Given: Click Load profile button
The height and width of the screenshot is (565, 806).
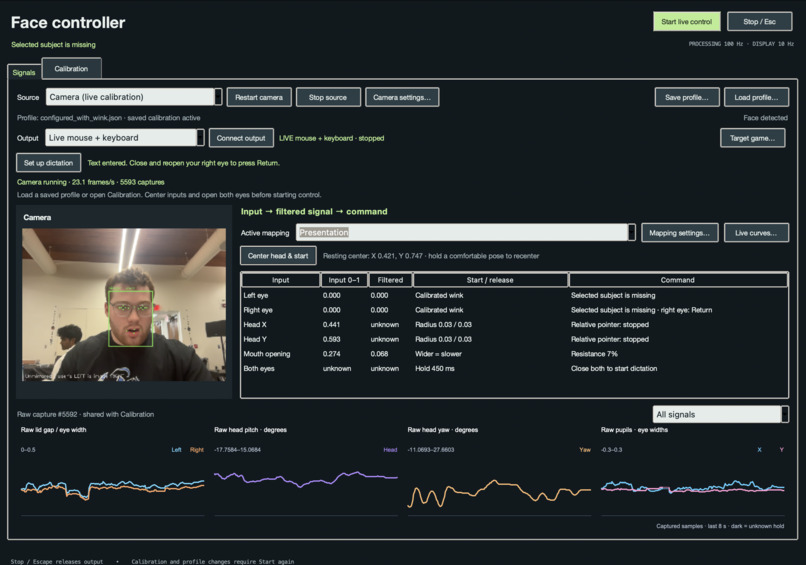Looking at the screenshot, I should (x=756, y=97).
